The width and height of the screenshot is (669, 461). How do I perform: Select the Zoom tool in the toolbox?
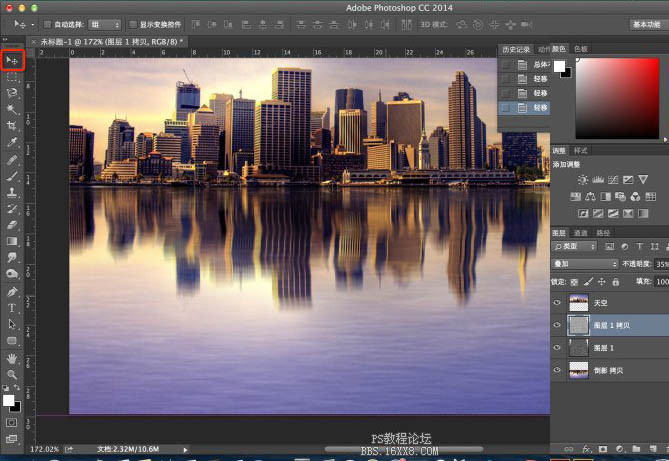click(12, 375)
